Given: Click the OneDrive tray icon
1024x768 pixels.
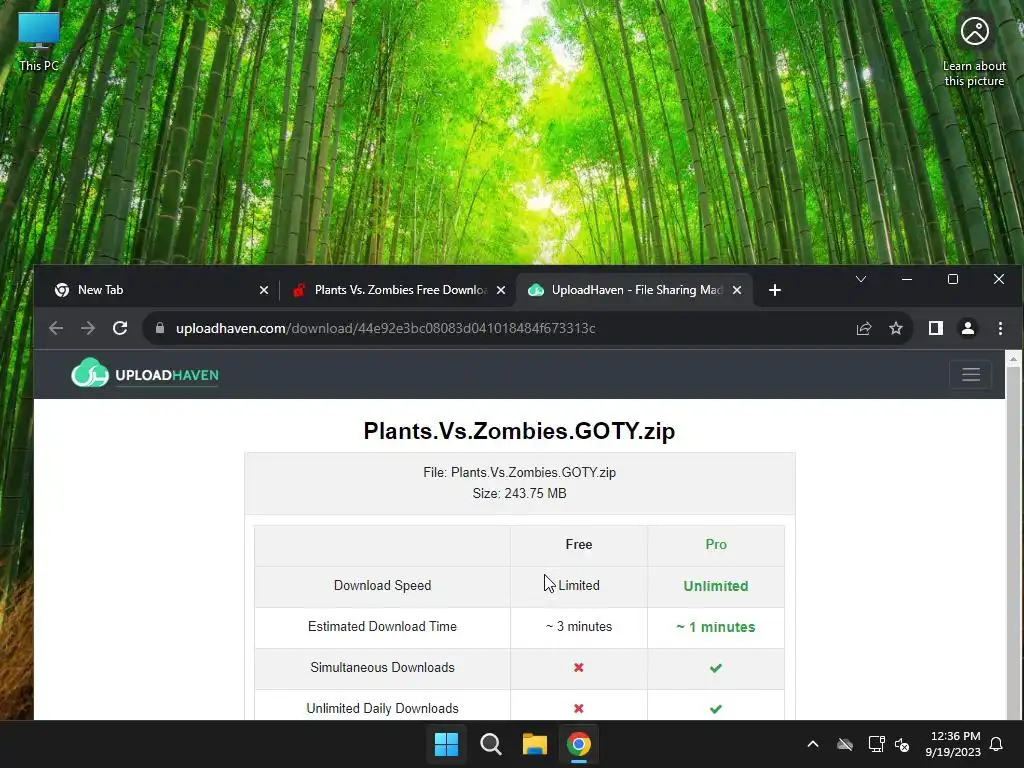Looking at the screenshot, I should tap(845, 744).
